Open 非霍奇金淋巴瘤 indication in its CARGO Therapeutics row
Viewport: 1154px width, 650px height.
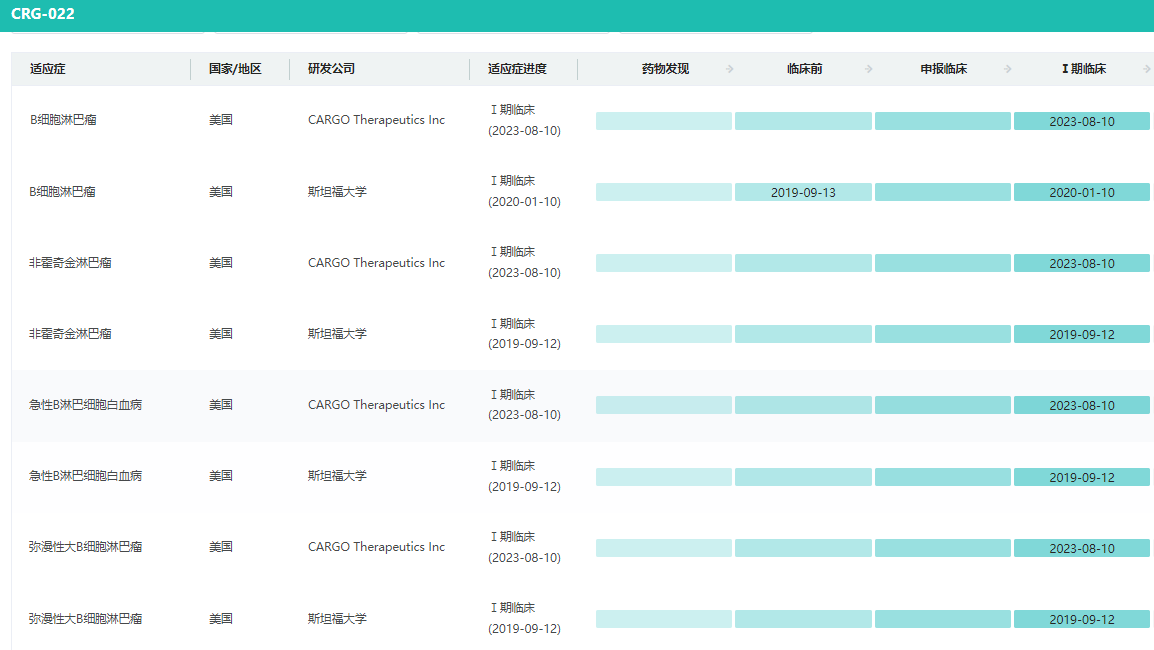pyautogui.click(x=70, y=262)
